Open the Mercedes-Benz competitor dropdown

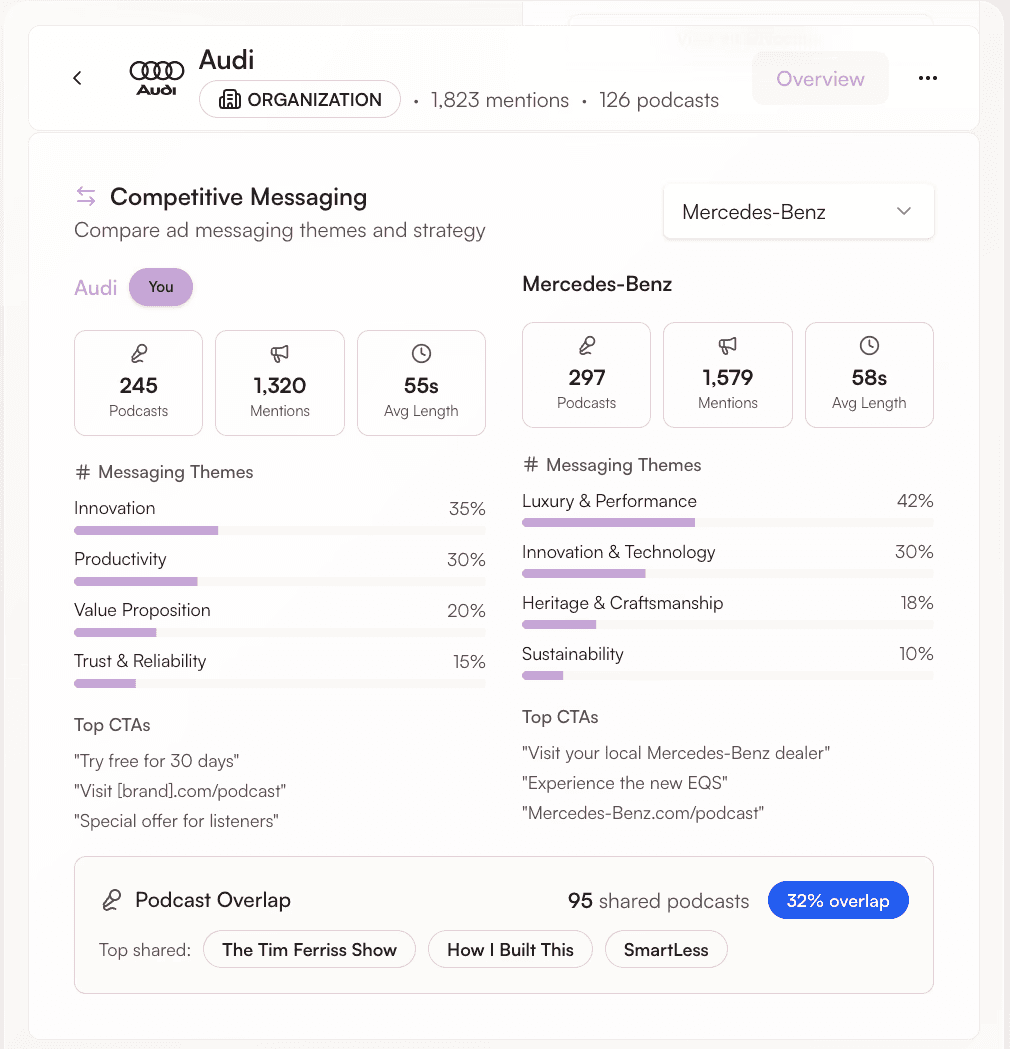coord(799,211)
